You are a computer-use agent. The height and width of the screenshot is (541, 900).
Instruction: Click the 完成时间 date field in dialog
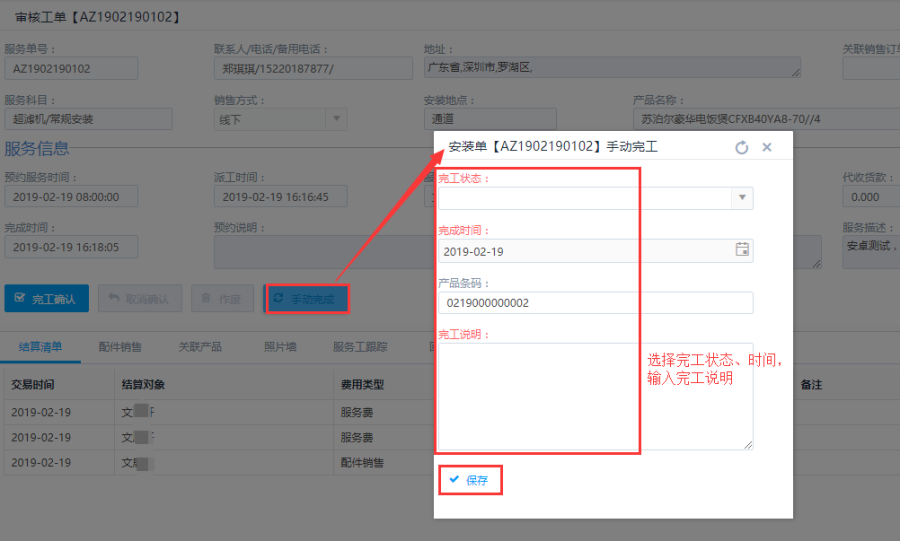pos(585,251)
